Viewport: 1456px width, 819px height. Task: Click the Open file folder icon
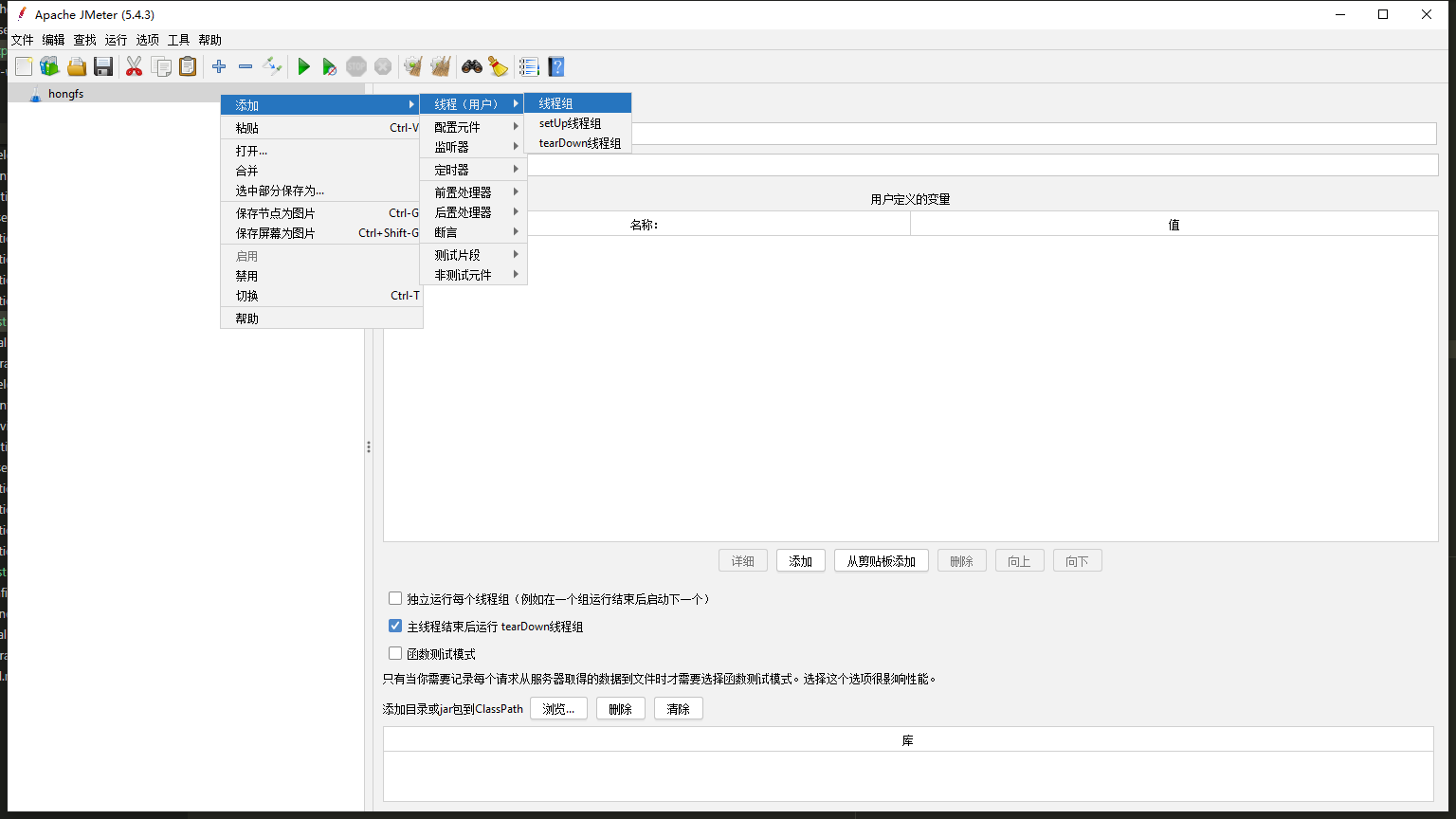77,66
